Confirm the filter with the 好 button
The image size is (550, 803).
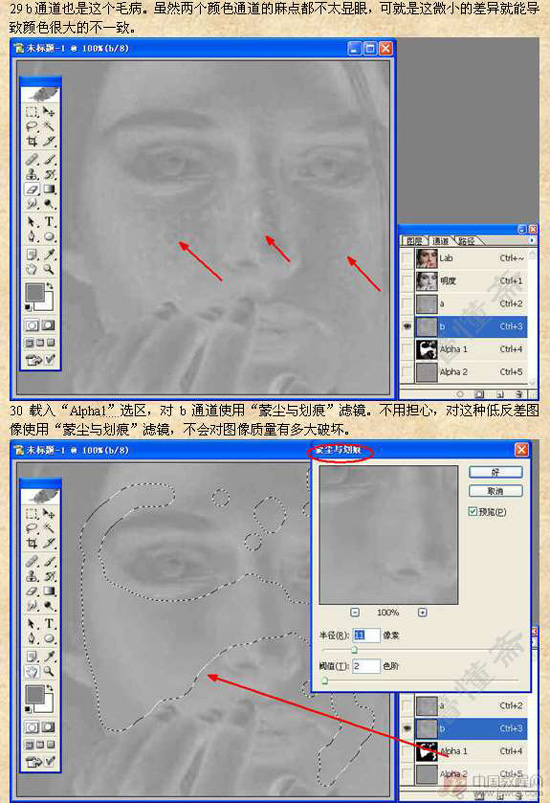click(x=495, y=472)
